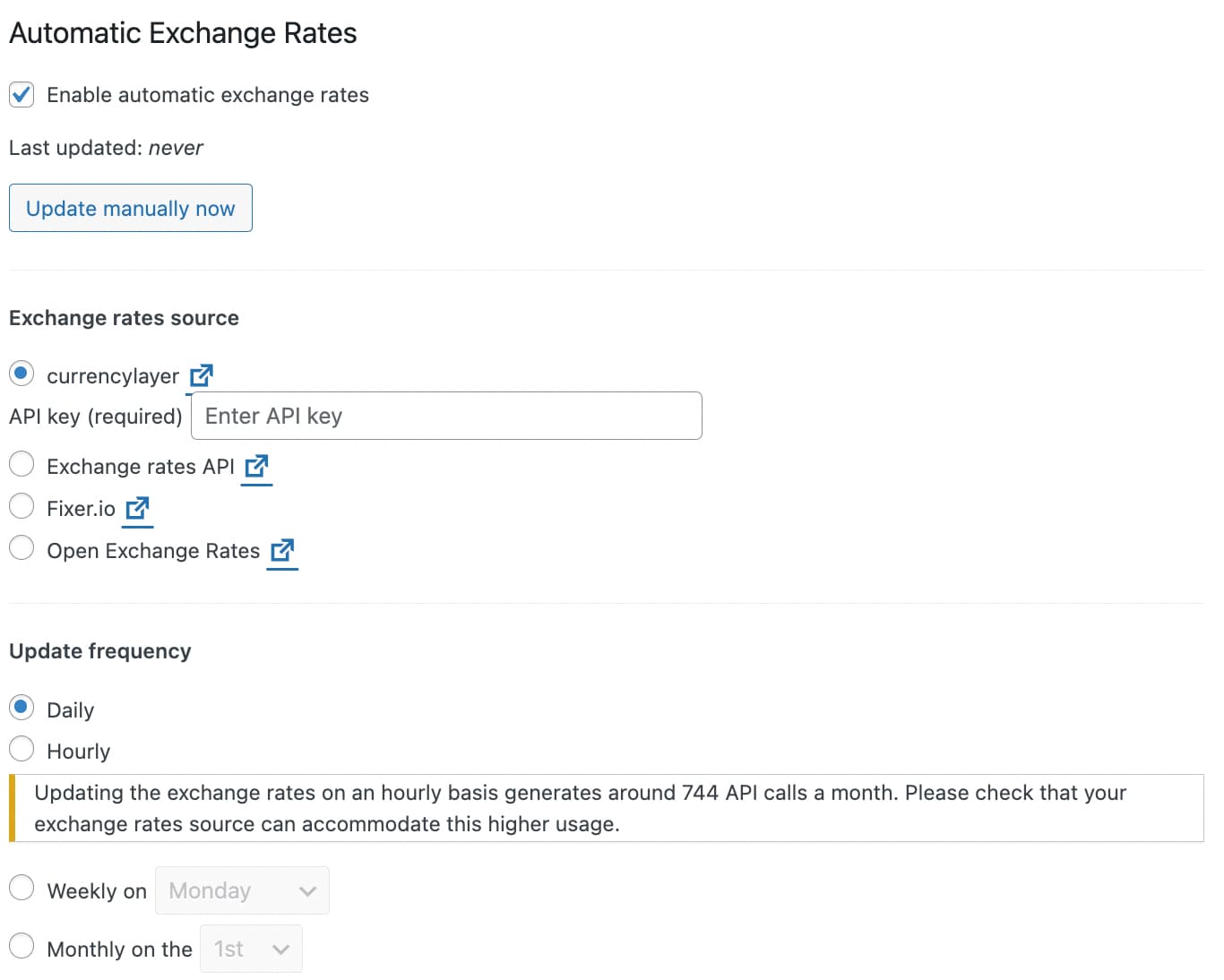Click the Open Exchange Rates external link icon
The height and width of the screenshot is (980, 1224).
tap(281, 551)
